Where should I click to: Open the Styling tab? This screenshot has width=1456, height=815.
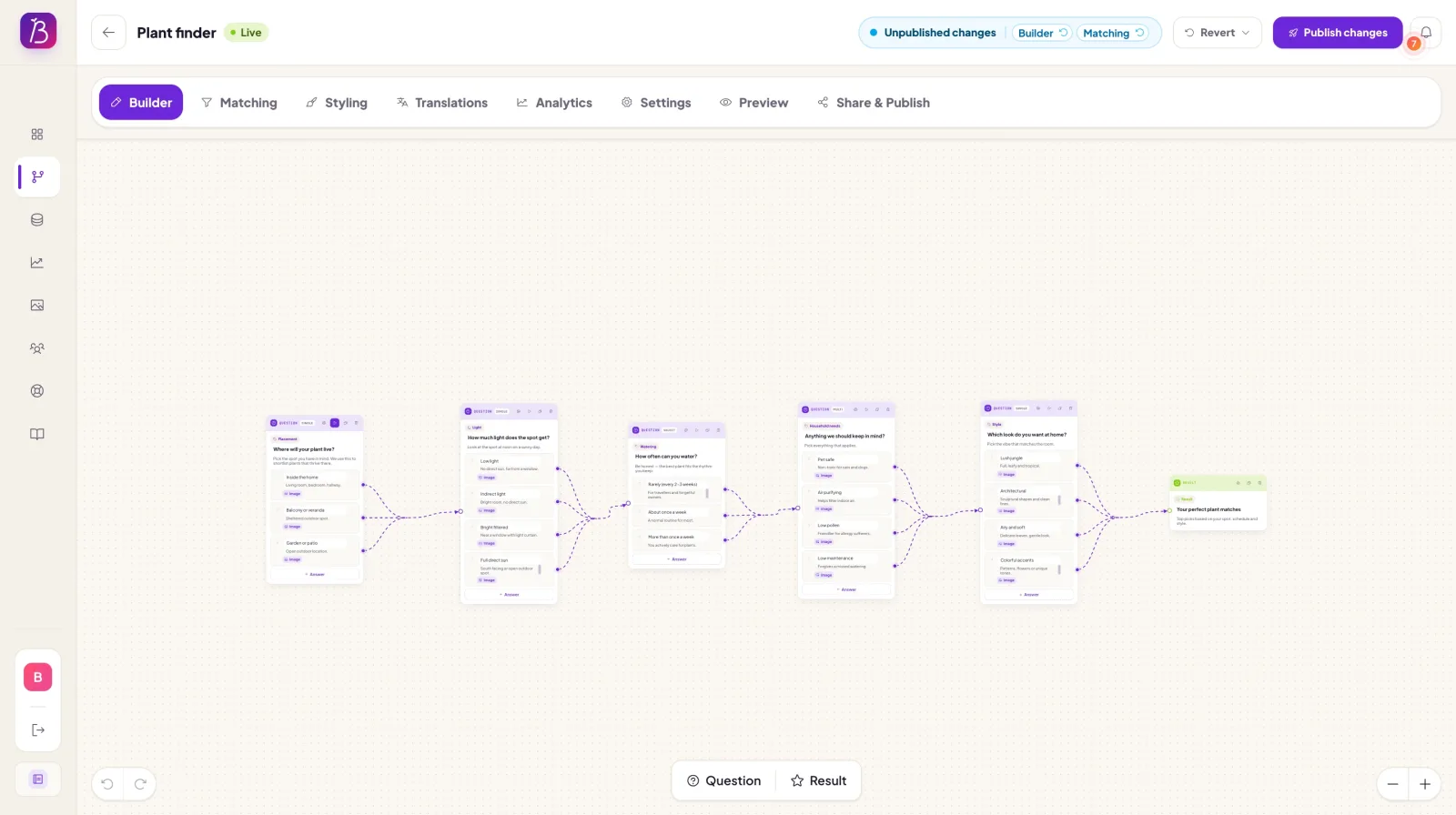click(337, 103)
